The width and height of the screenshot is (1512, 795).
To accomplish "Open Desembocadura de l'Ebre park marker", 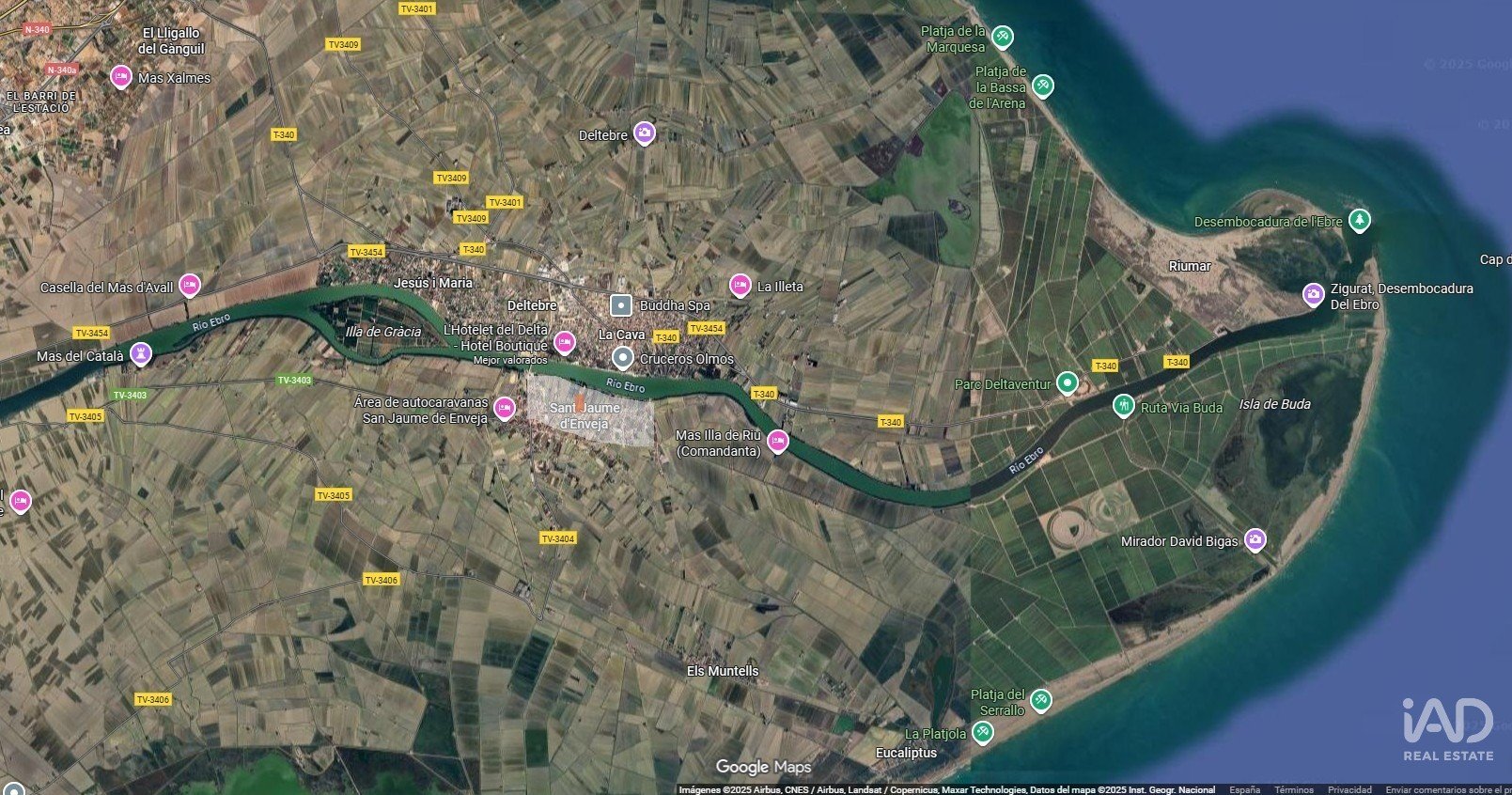I will [x=1359, y=221].
